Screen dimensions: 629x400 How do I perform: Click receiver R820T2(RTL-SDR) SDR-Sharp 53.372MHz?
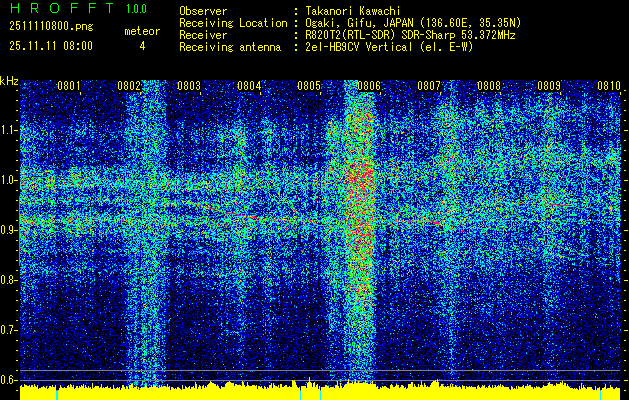[410, 35]
